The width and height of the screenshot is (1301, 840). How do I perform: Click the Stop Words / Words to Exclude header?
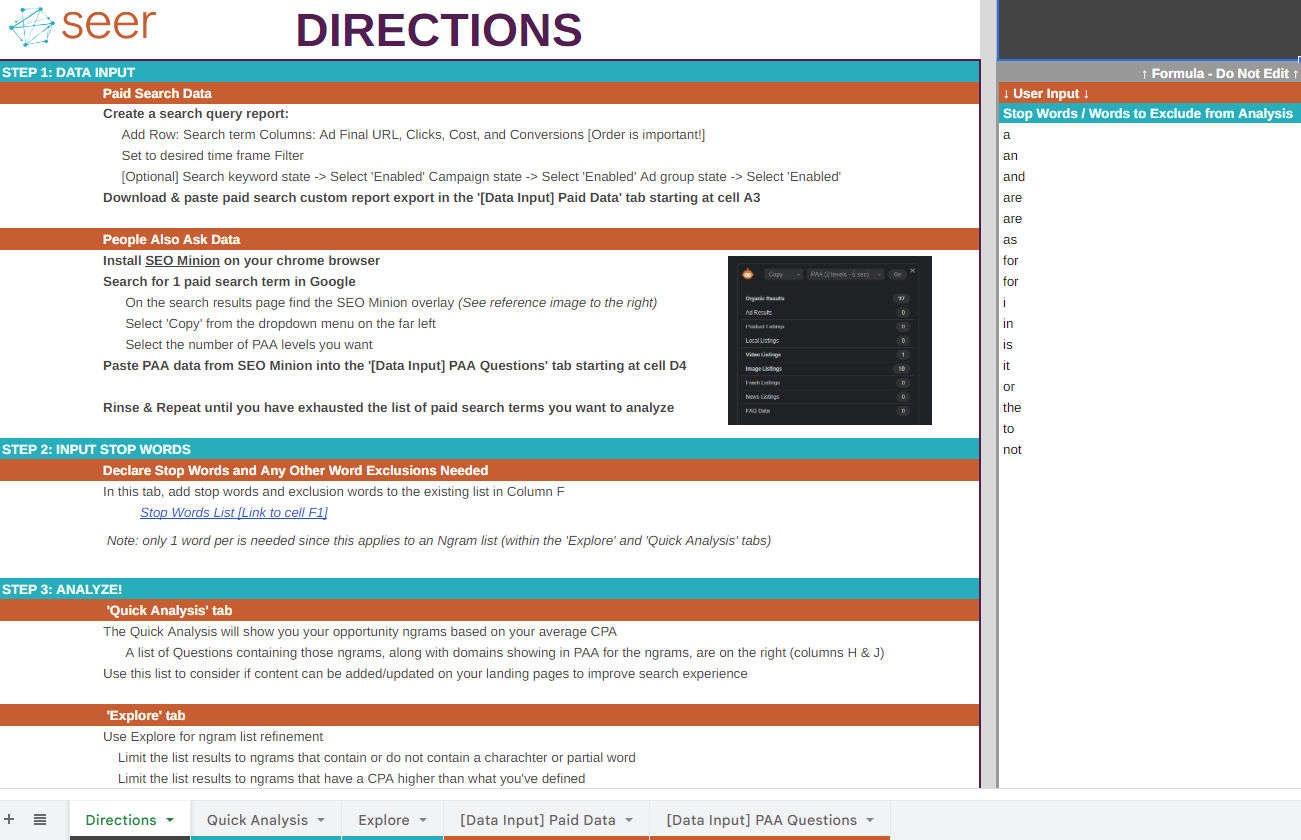[x=1147, y=114]
